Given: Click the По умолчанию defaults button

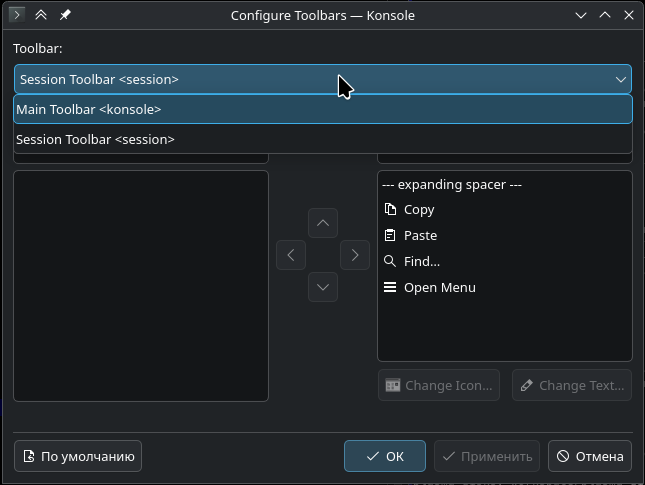Looking at the screenshot, I should coord(78,456).
